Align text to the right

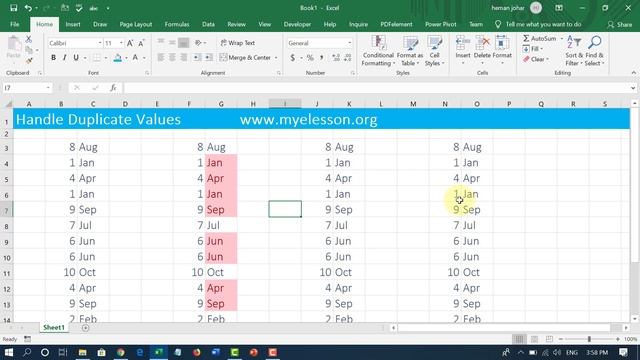(184, 58)
